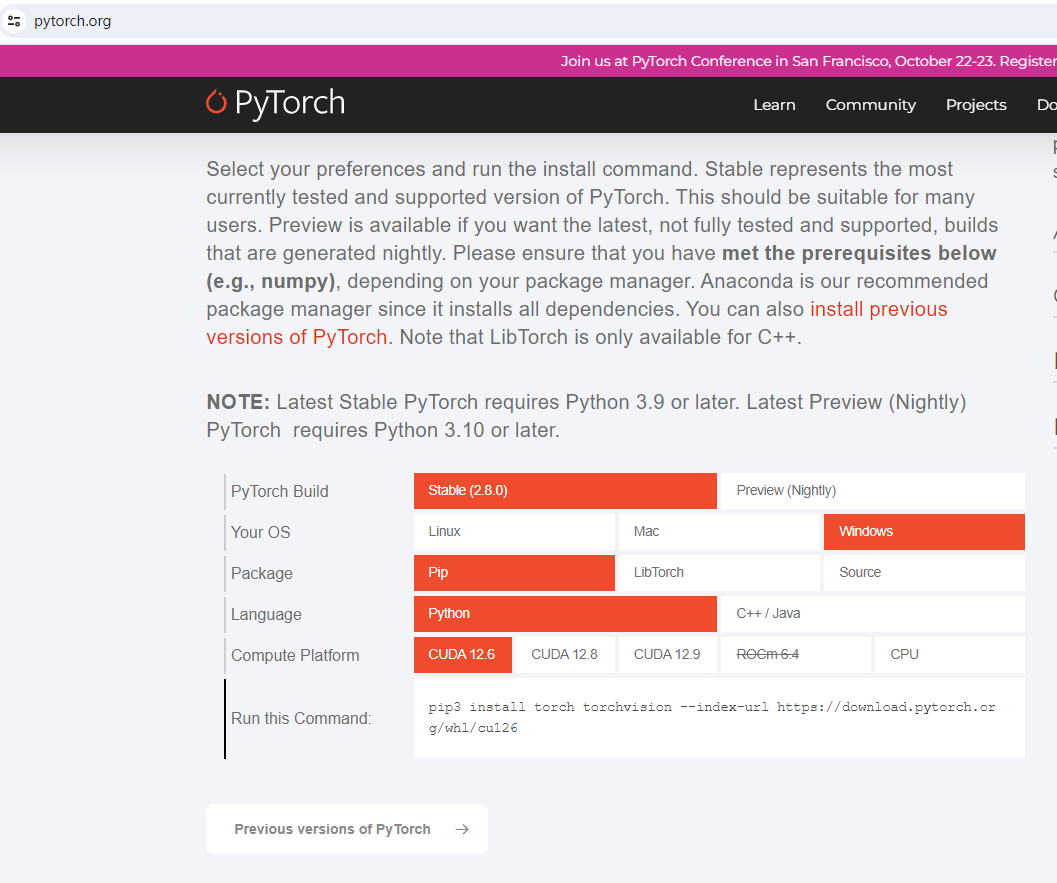Select ROCm 6.4 compute platform
The image size is (1057, 883).
point(795,655)
